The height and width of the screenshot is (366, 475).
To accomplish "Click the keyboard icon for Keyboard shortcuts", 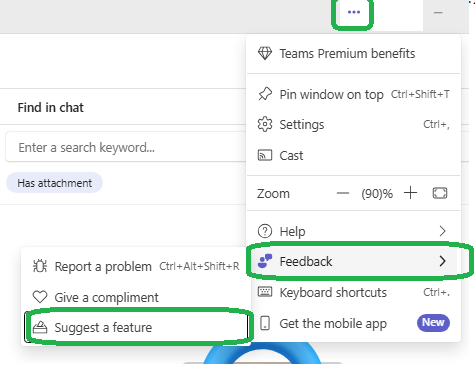I will coord(265,292).
